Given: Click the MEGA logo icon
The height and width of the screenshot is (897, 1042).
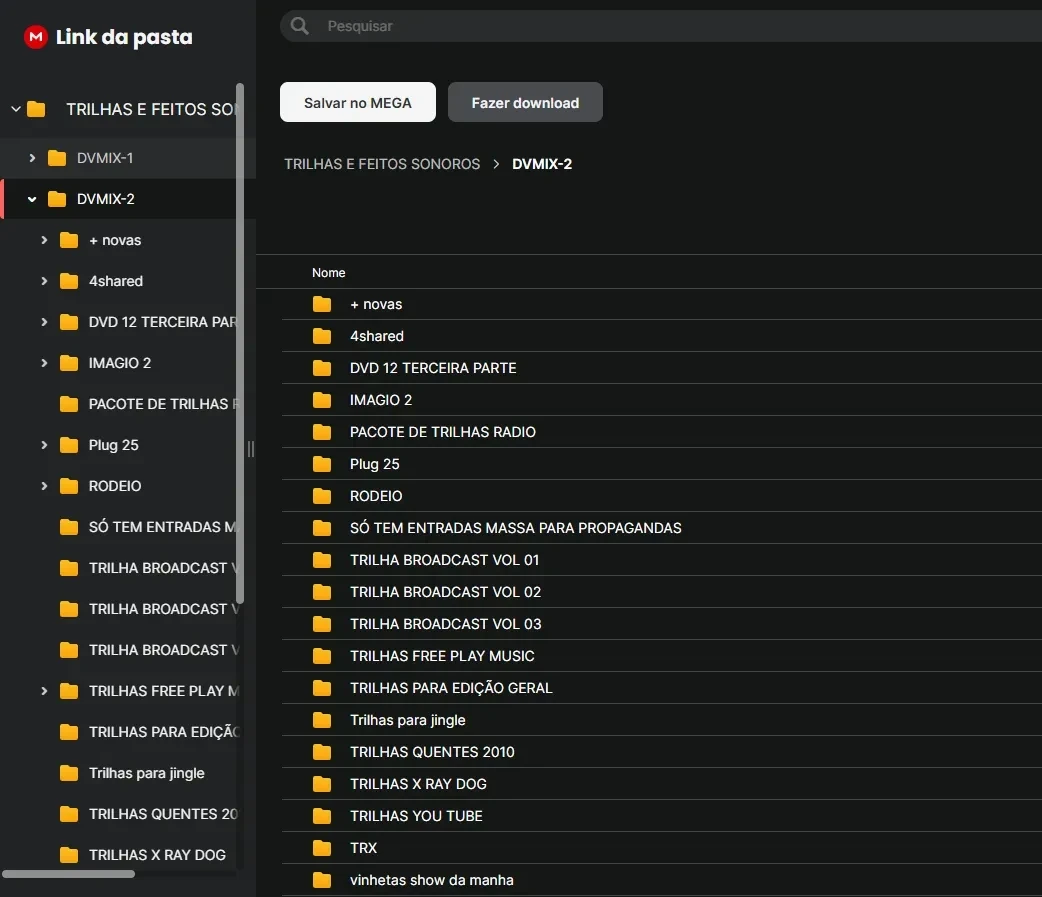Looking at the screenshot, I should 36,37.
